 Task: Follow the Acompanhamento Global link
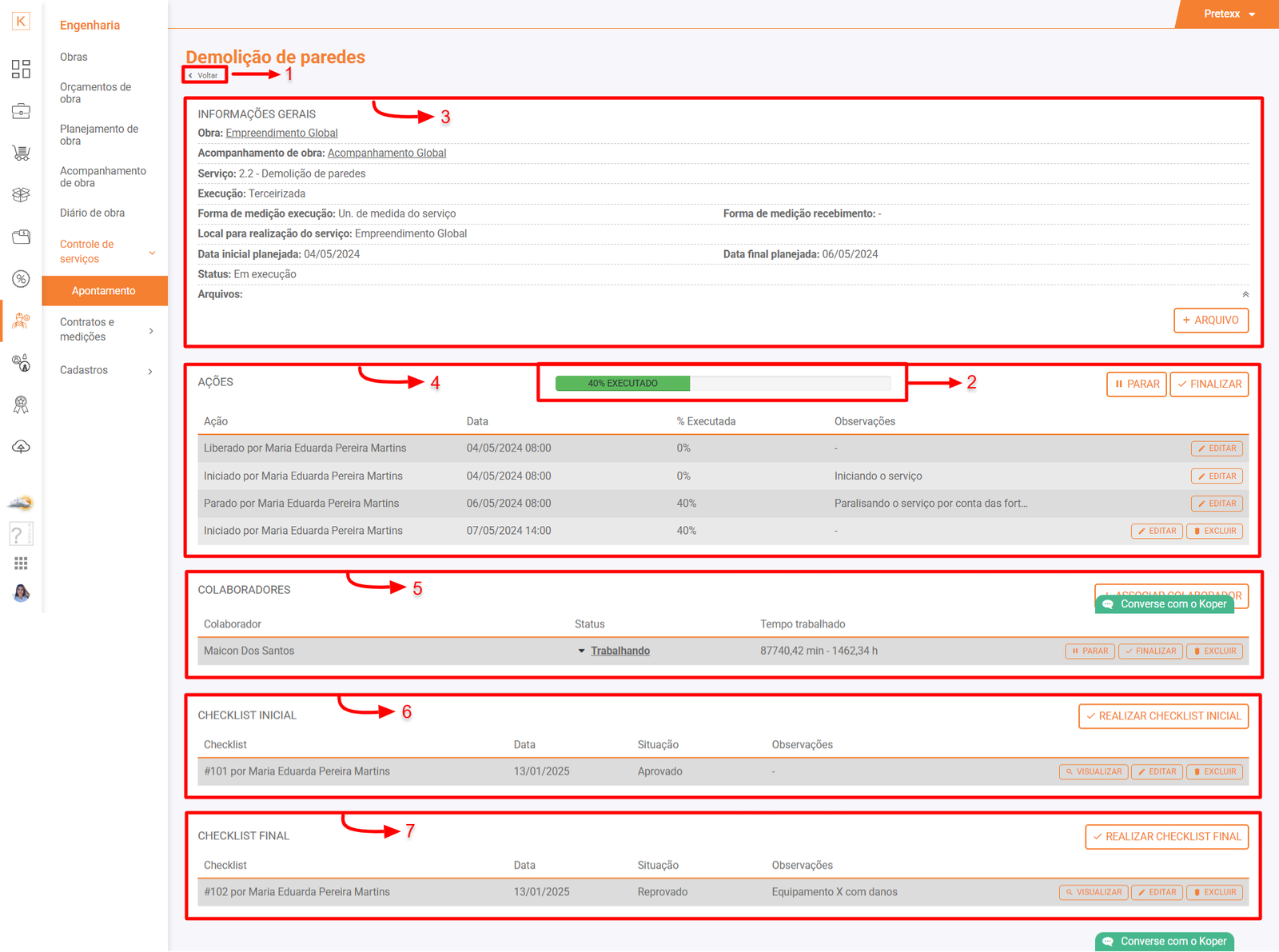[386, 153]
